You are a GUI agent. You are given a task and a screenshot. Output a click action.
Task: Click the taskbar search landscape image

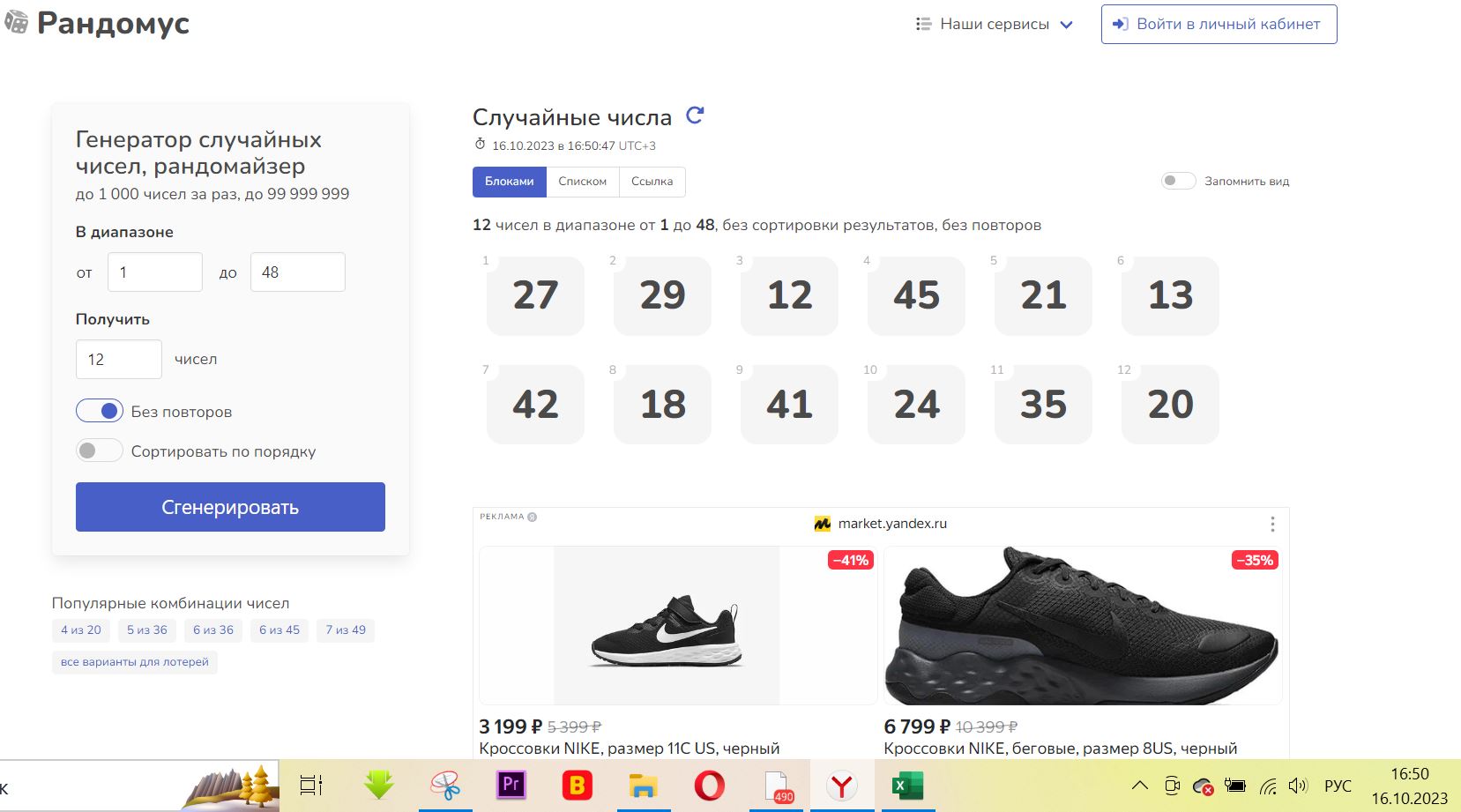229,786
